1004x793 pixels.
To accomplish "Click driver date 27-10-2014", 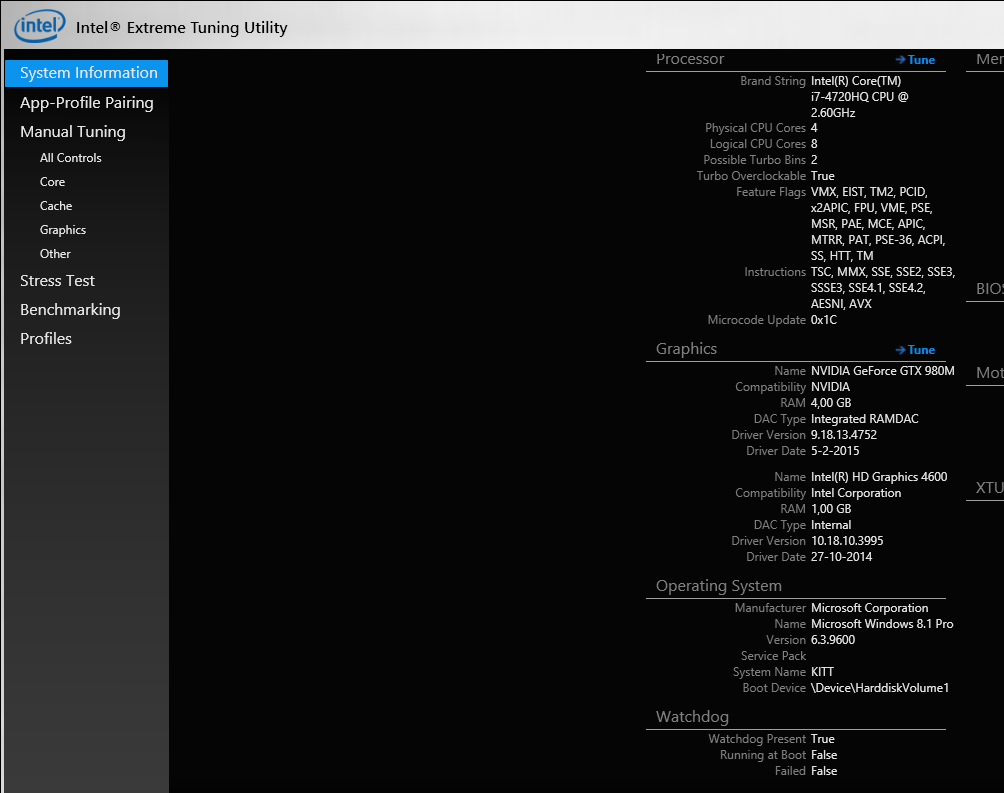I will tap(841, 557).
